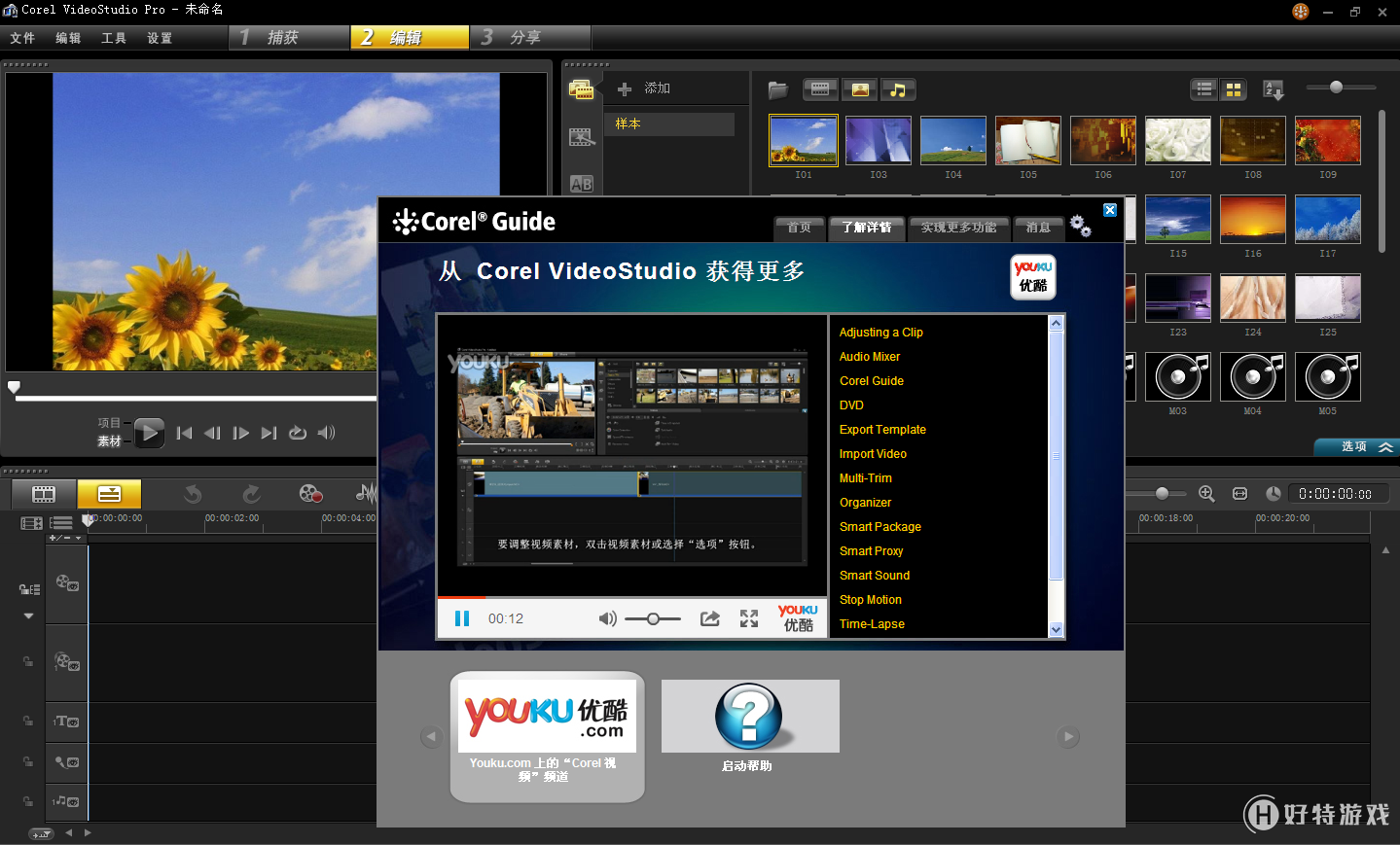Adjust the thumbnail size slider
The height and width of the screenshot is (845, 1400).
tap(1336, 88)
